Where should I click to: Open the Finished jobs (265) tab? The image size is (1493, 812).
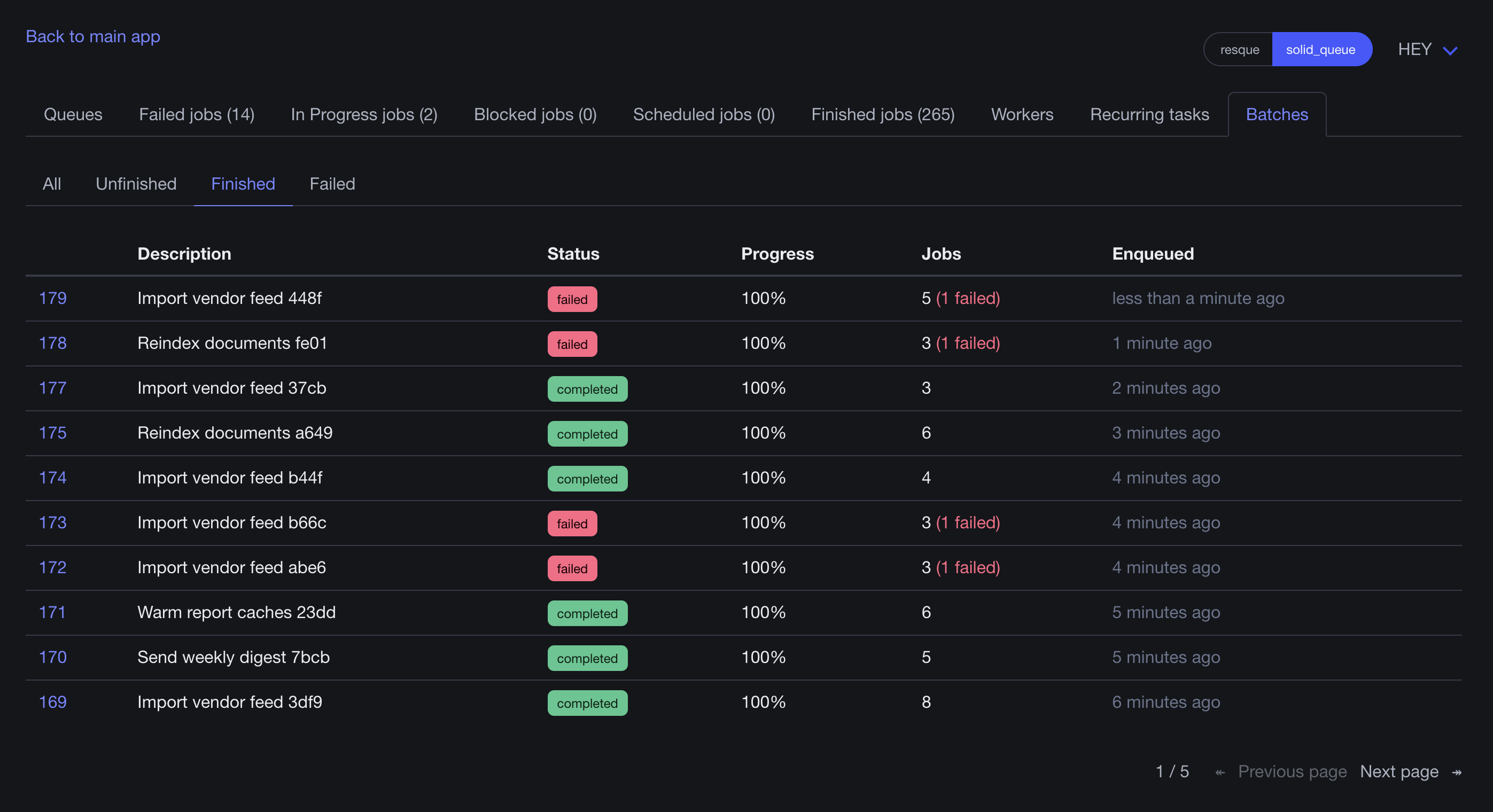pyautogui.click(x=883, y=114)
